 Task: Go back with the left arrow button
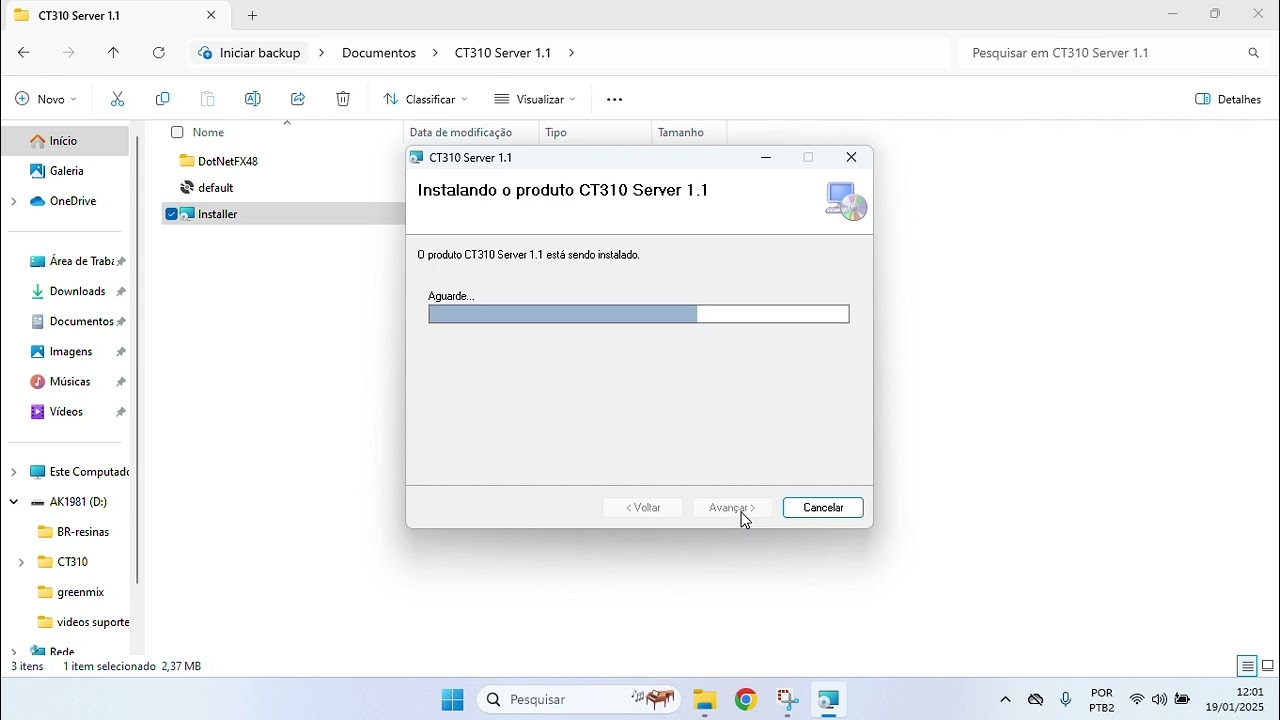[x=24, y=53]
